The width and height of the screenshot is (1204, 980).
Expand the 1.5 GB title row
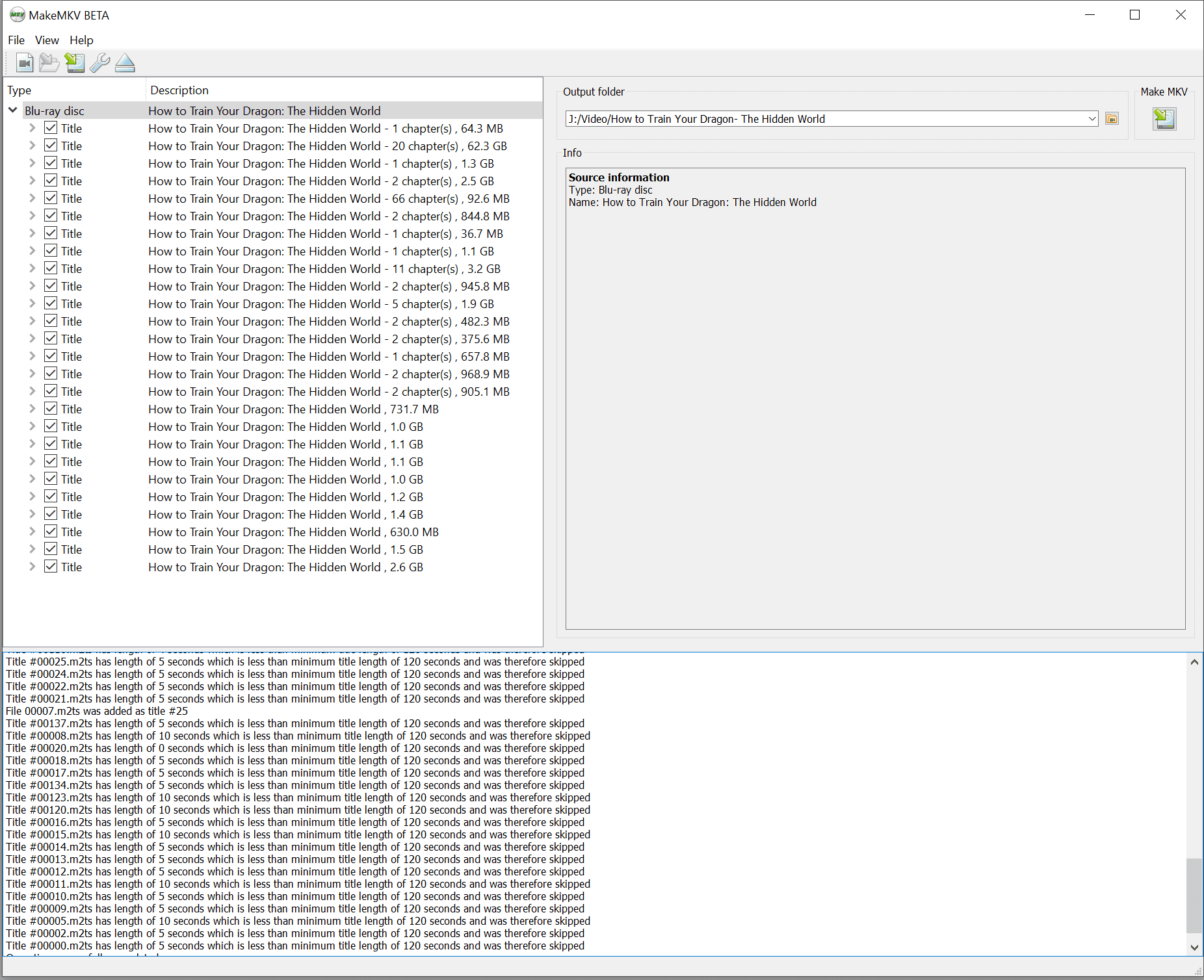coord(32,549)
